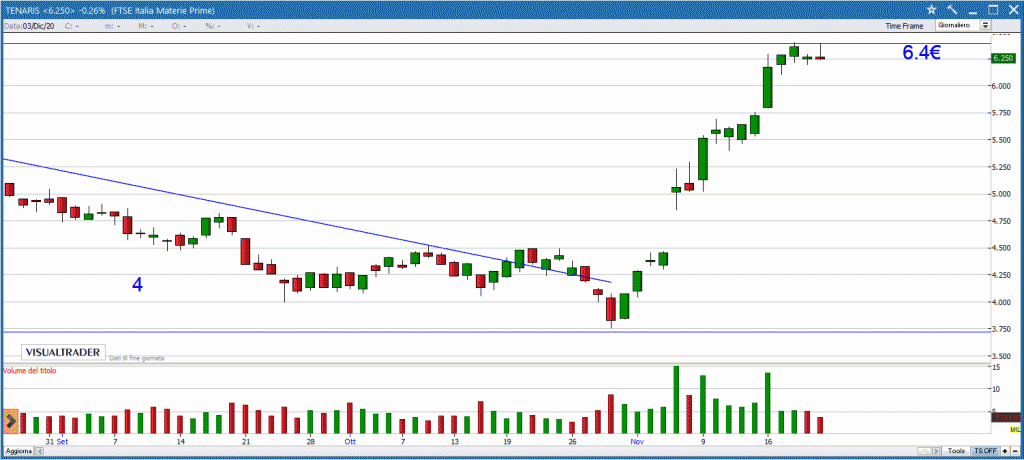Screen dimensions: 1024x460
Task: Click the Dati di fine giornata note
Action: (136, 358)
